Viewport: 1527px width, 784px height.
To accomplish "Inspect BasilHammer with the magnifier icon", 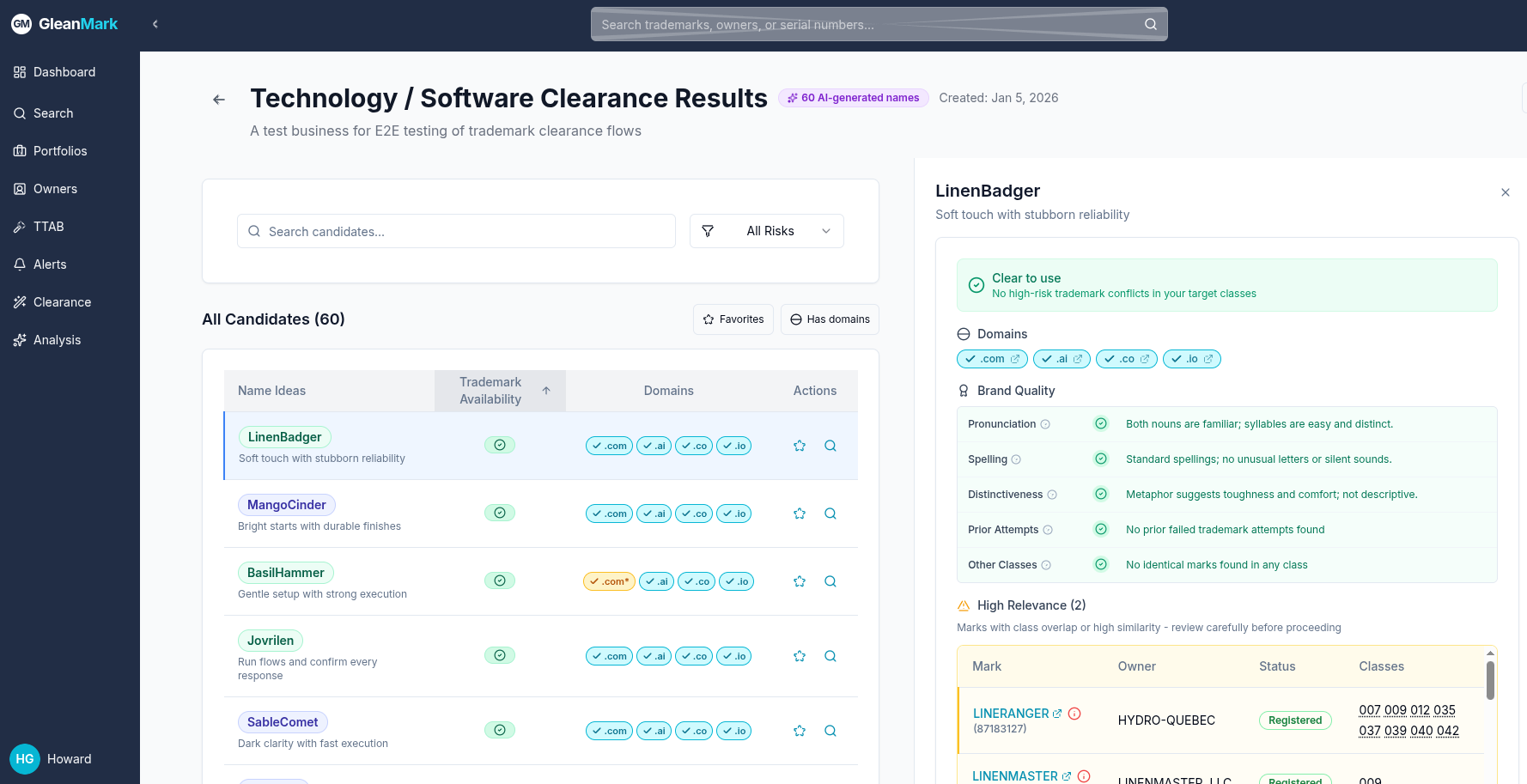I will coord(830,581).
